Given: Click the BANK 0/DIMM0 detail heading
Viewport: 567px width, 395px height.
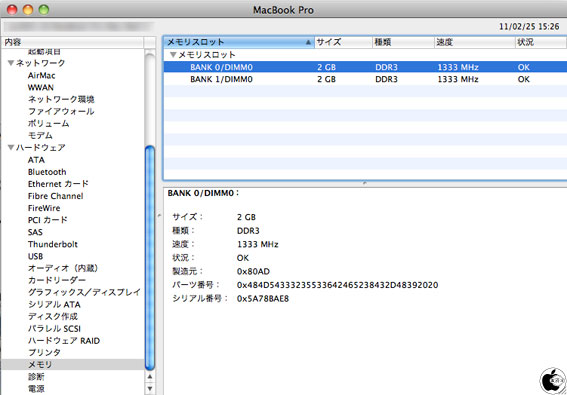Looking at the screenshot, I should click(204, 193).
